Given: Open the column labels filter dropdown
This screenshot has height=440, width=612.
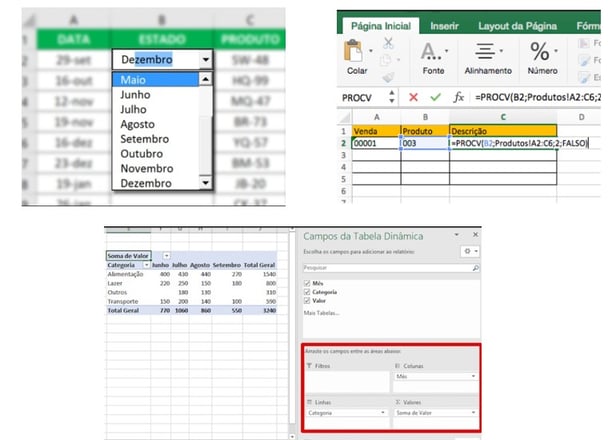Looking at the screenshot, I should tap(167, 256).
